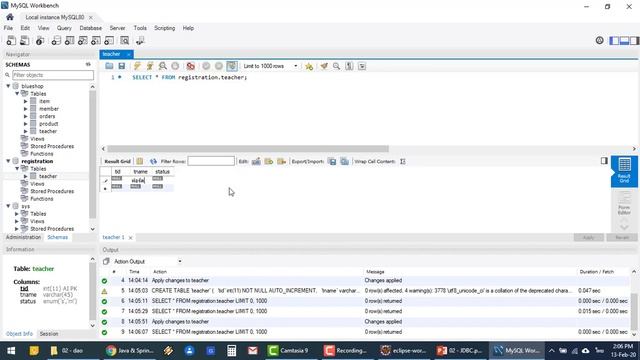The image size is (640, 360).
Task: Toggle wrap cell content in result grid
Action: coord(403,162)
